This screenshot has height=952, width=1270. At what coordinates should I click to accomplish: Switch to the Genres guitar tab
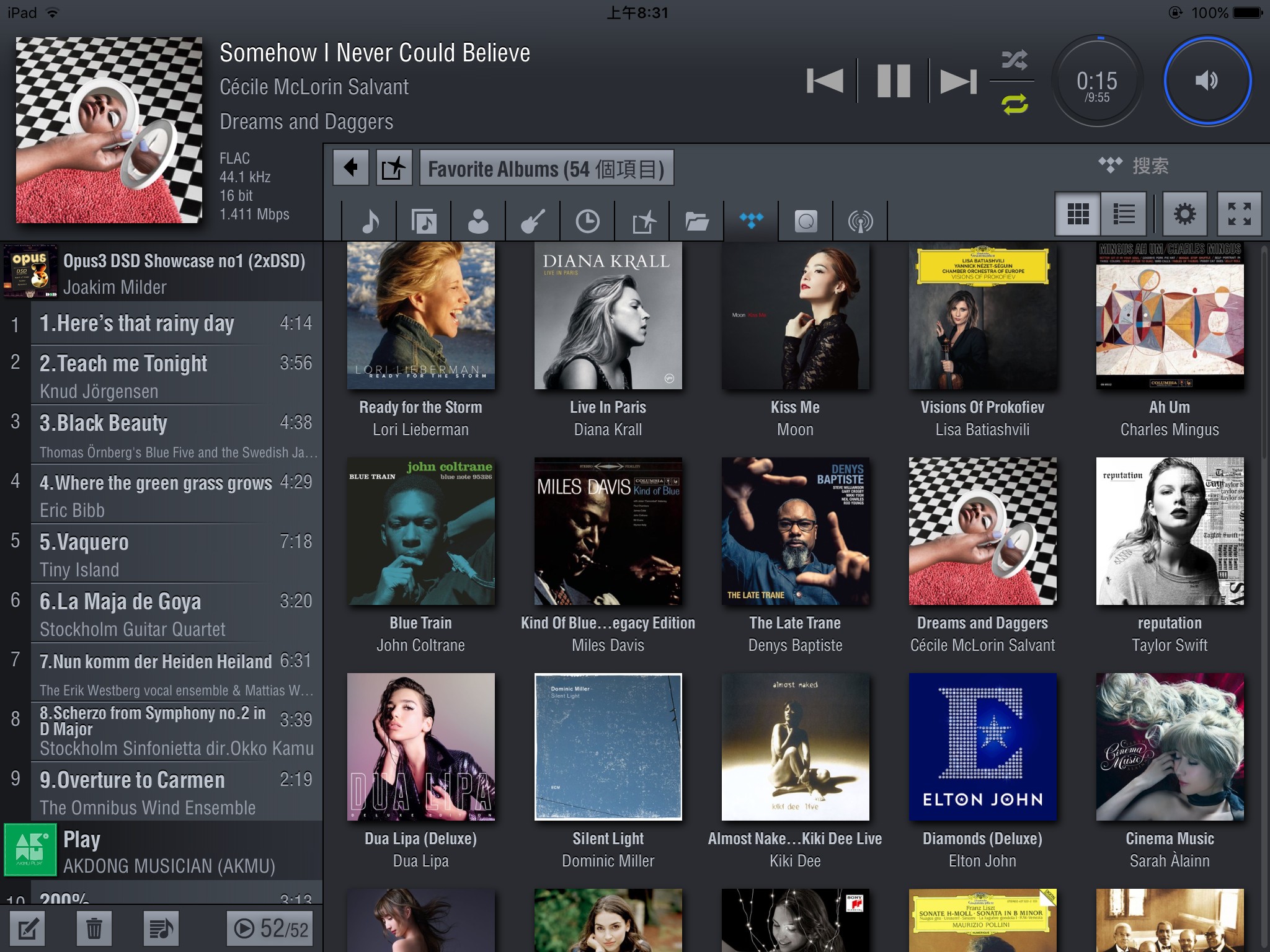(533, 221)
